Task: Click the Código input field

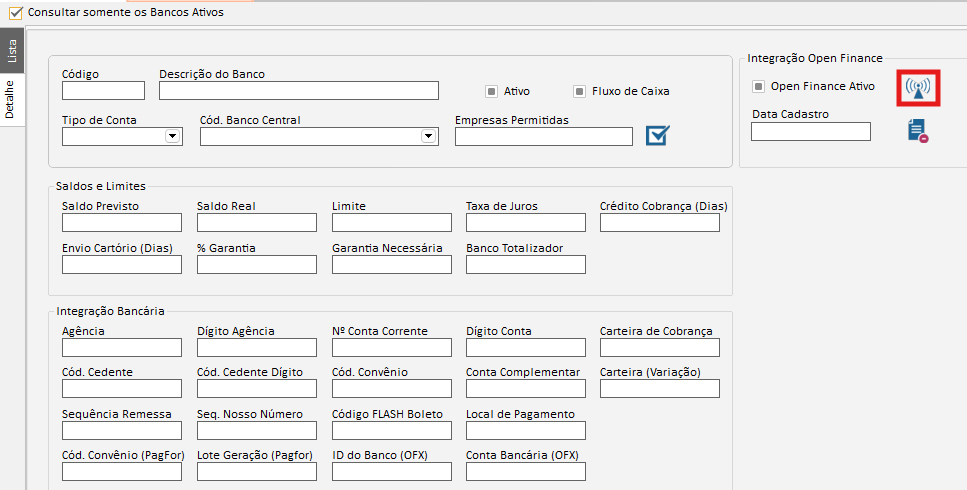Action: [x=103, y=91]
